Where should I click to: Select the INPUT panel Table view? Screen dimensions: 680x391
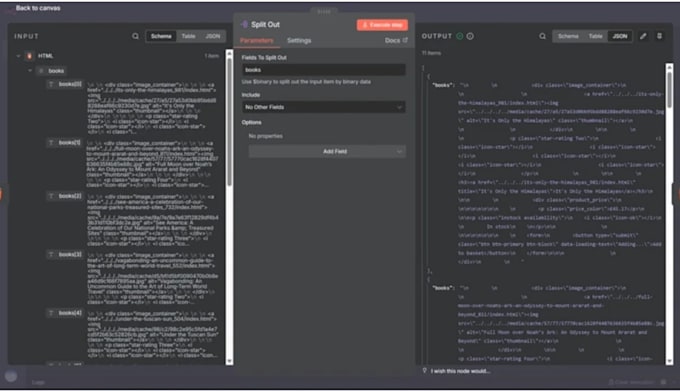coord(188,36)
